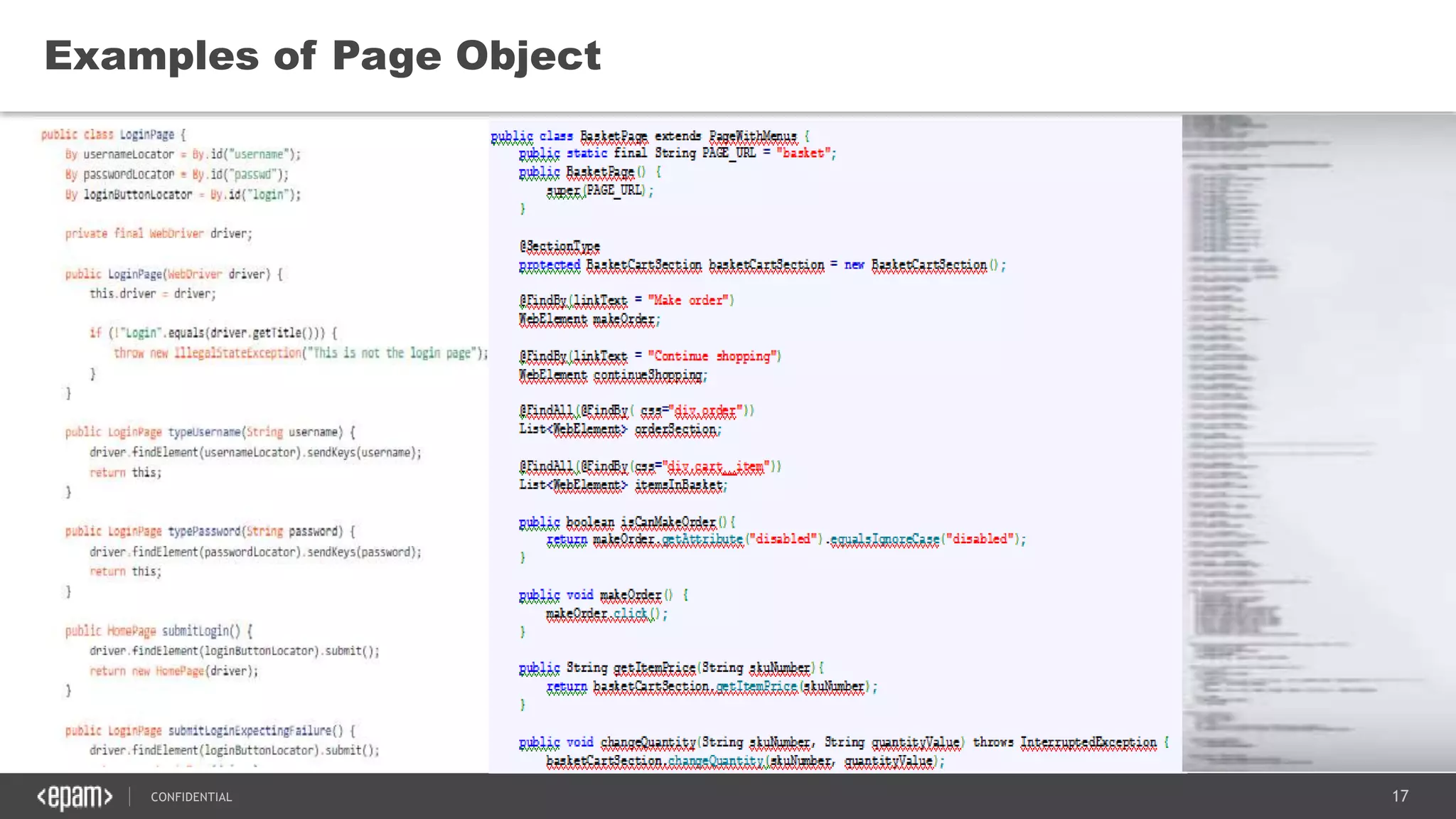The image size is (1456, 819).
Task: Click the changeQuantity method signature line
Action: point(844,742)
